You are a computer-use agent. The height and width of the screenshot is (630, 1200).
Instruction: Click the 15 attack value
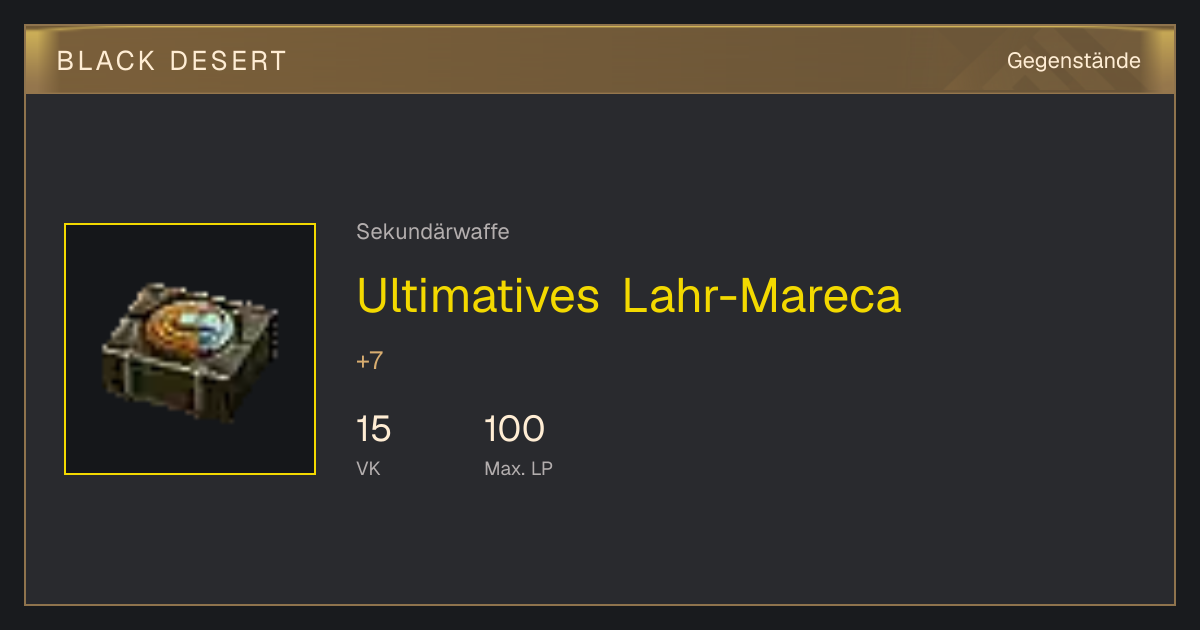(373, 430)
